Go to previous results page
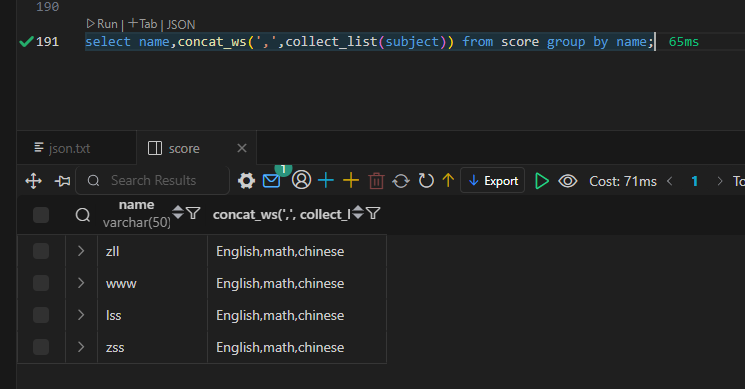This screenshot has width=745, height=389. [669, 181]
